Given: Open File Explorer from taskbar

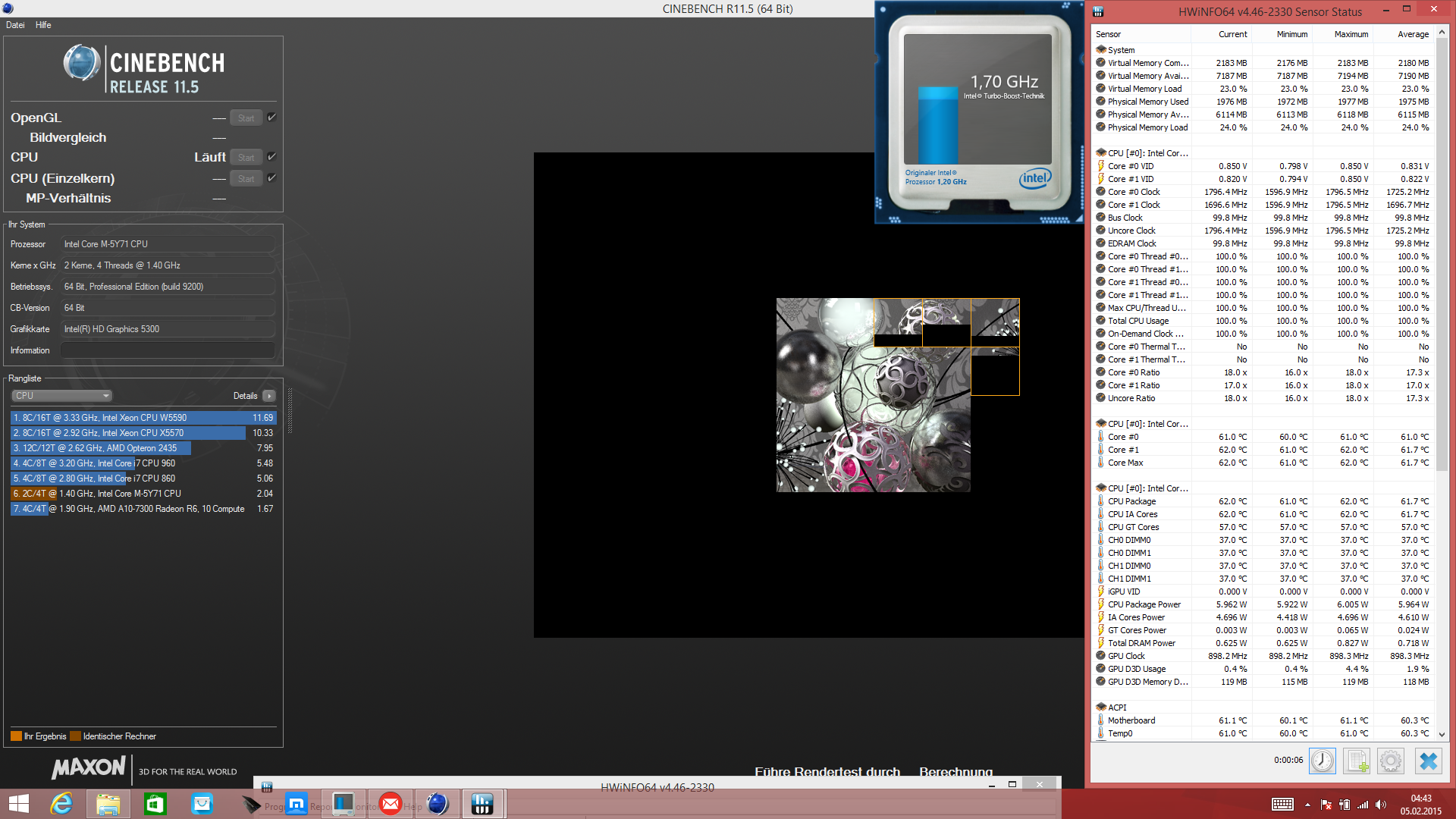Looking at the screenshot, I should pyautogui.click(x=108, y=804).
